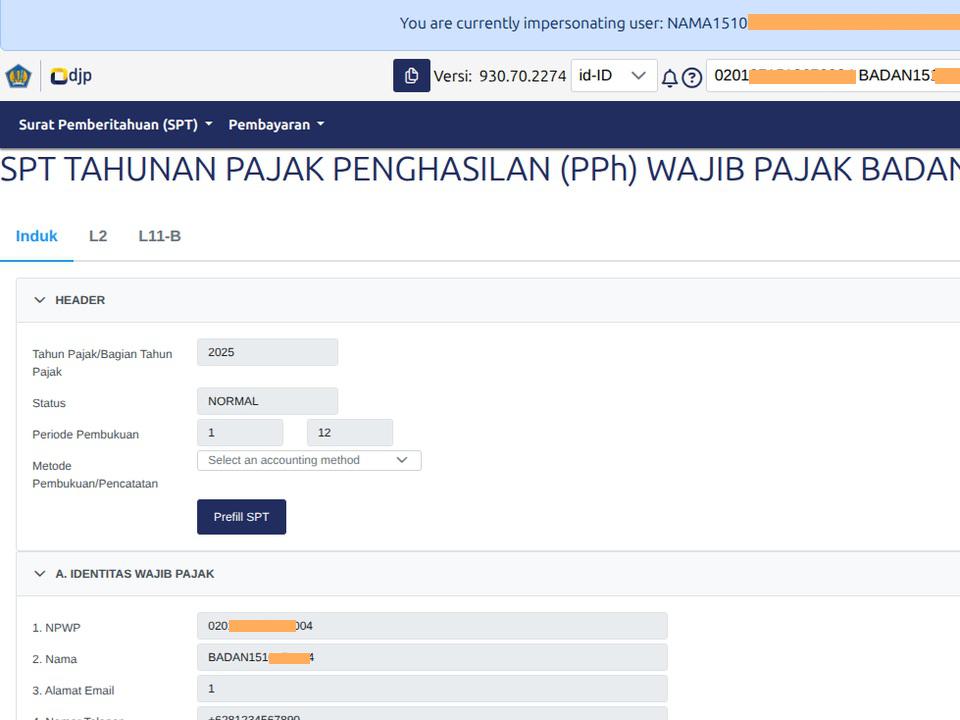Collapse the A. IDENTITAS WAJIB PAJAK section
The height and width of the screenshot is (720, 960).
(40, 574)
